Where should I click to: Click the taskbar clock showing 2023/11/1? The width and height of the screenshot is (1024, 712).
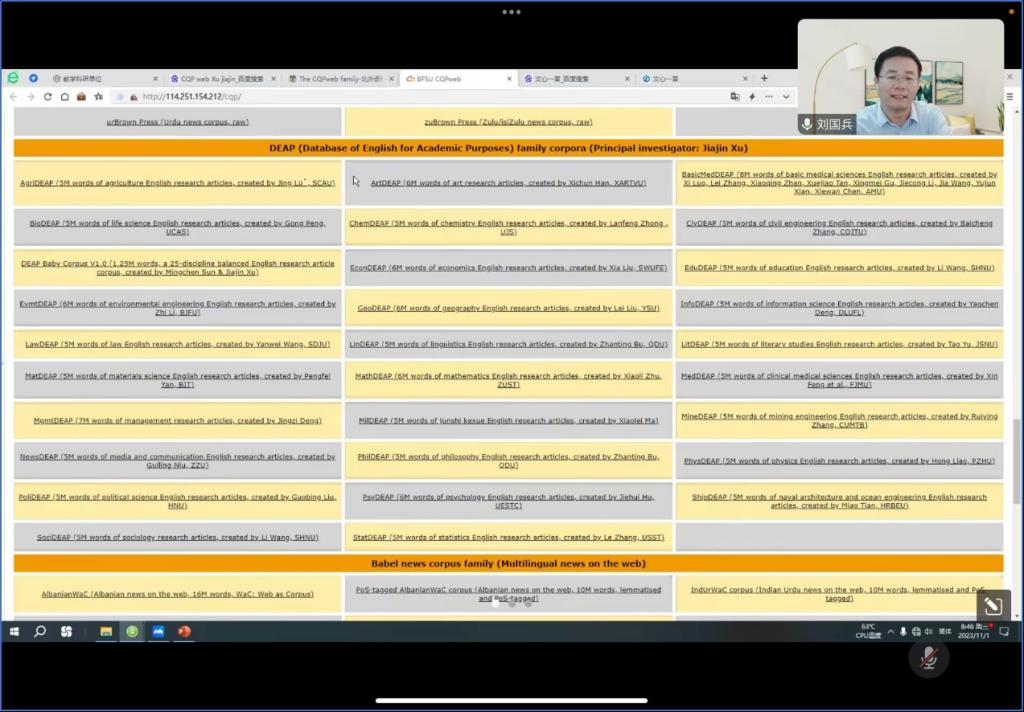pos(974,632)
